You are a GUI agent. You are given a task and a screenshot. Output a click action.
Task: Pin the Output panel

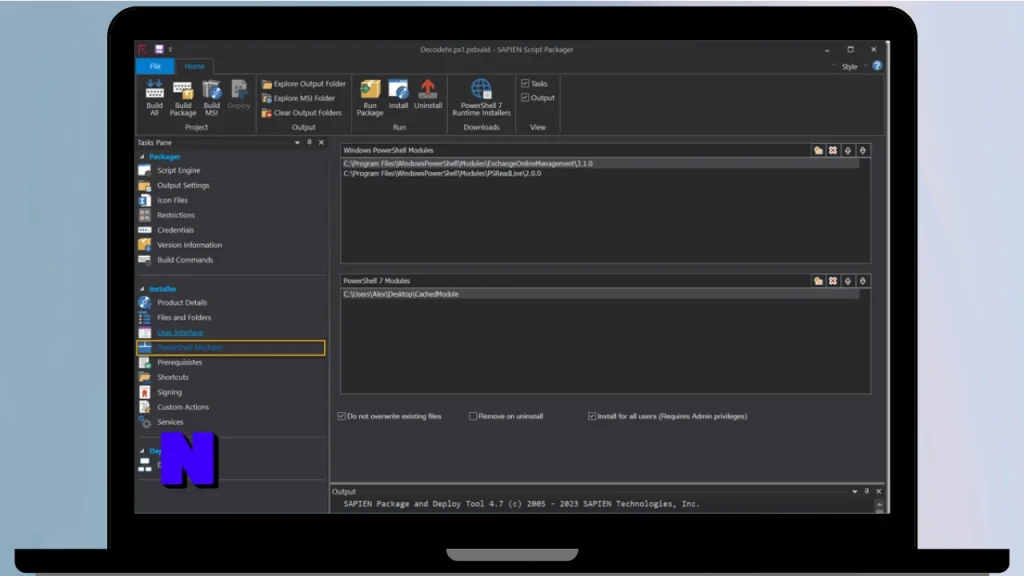point(867,492)
